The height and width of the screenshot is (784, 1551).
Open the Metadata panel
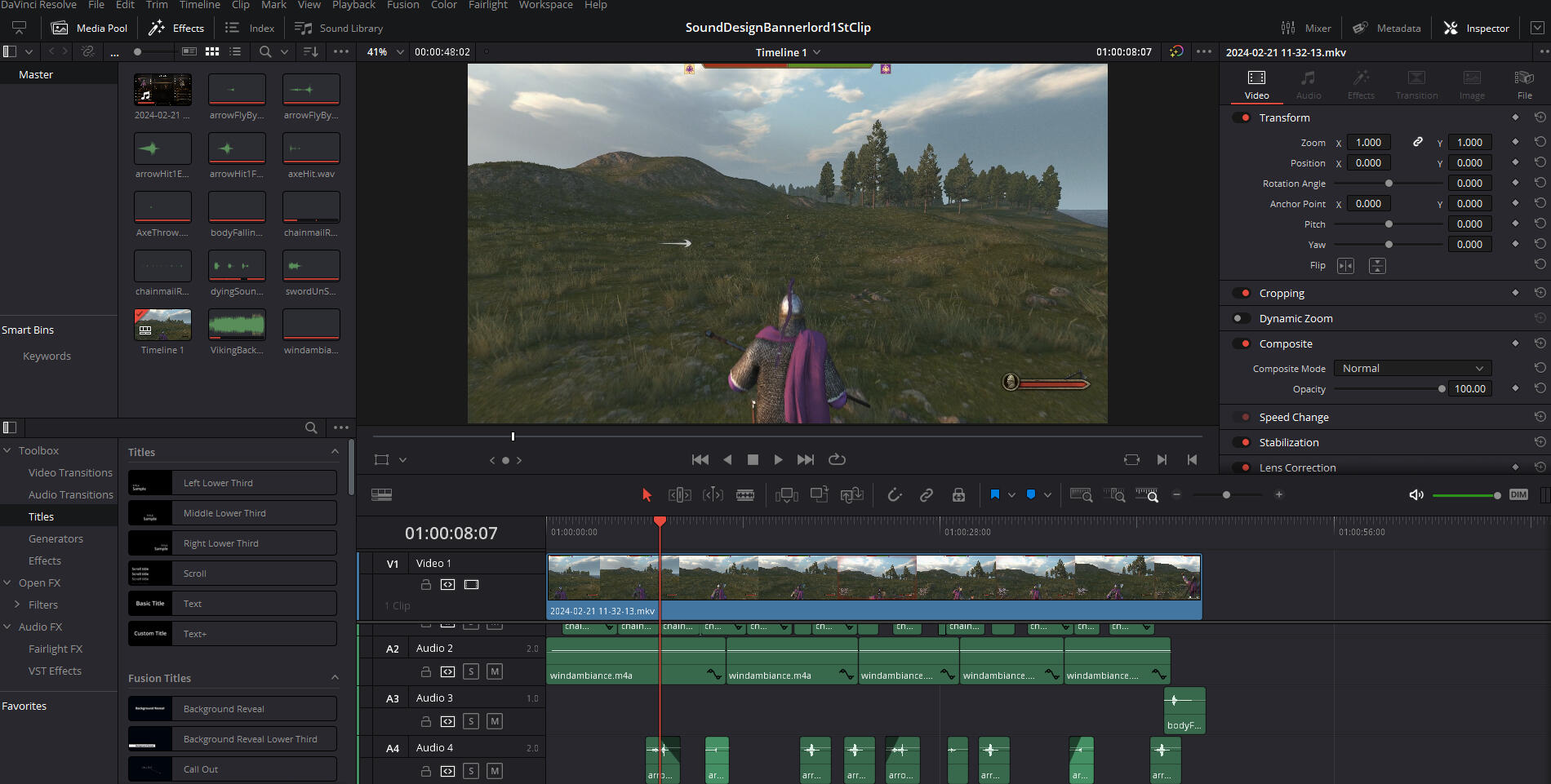click(x=1387, y=28)
